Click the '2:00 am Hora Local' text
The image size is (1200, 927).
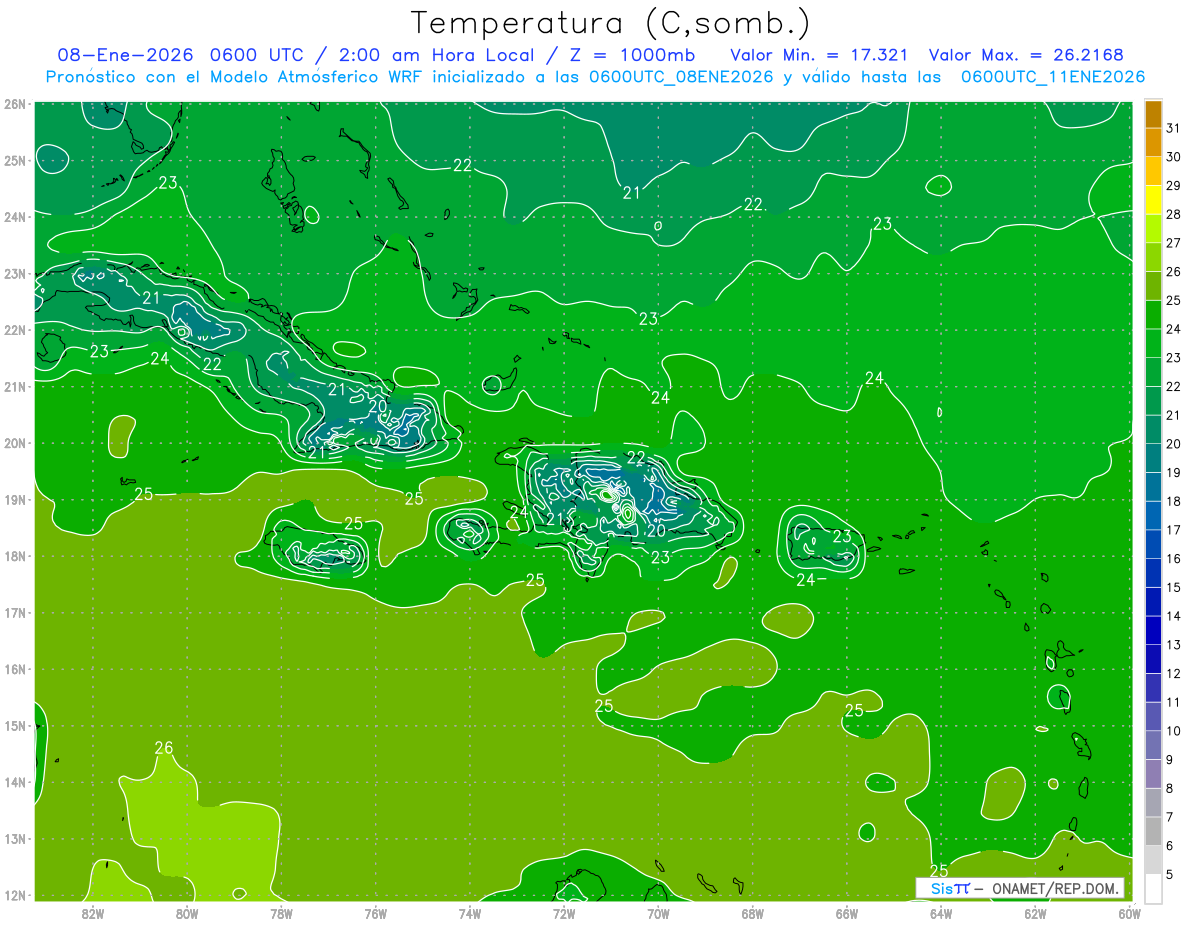coord(438,54)
